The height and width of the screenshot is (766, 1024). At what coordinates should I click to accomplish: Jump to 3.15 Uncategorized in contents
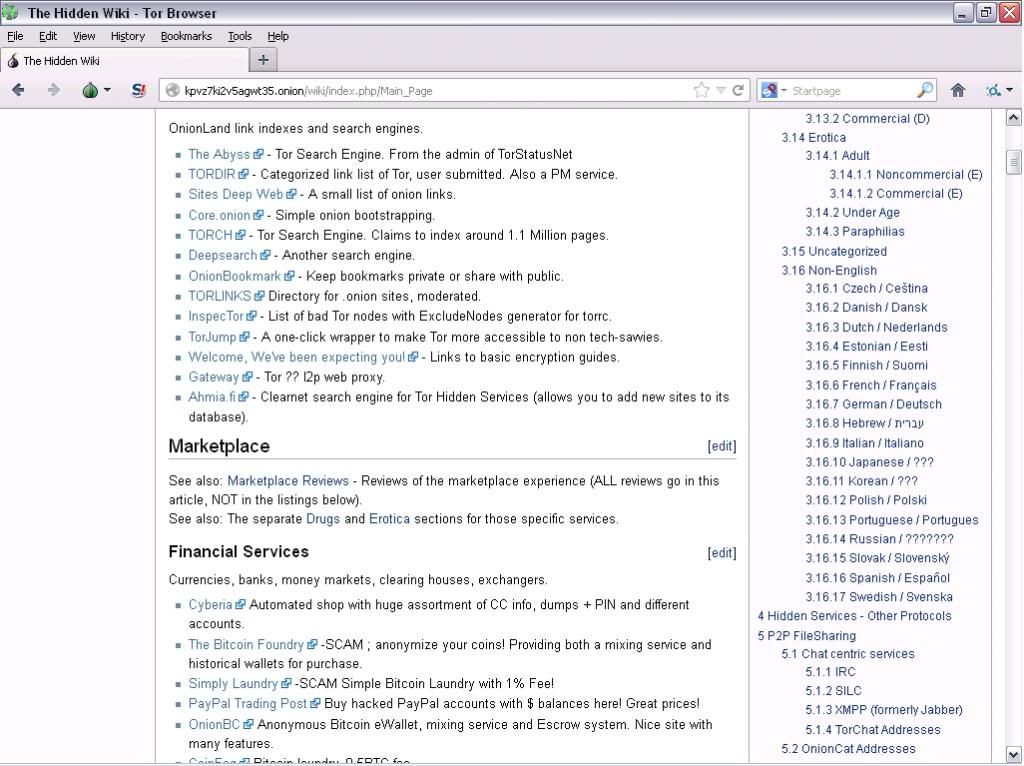pos(834,251)
